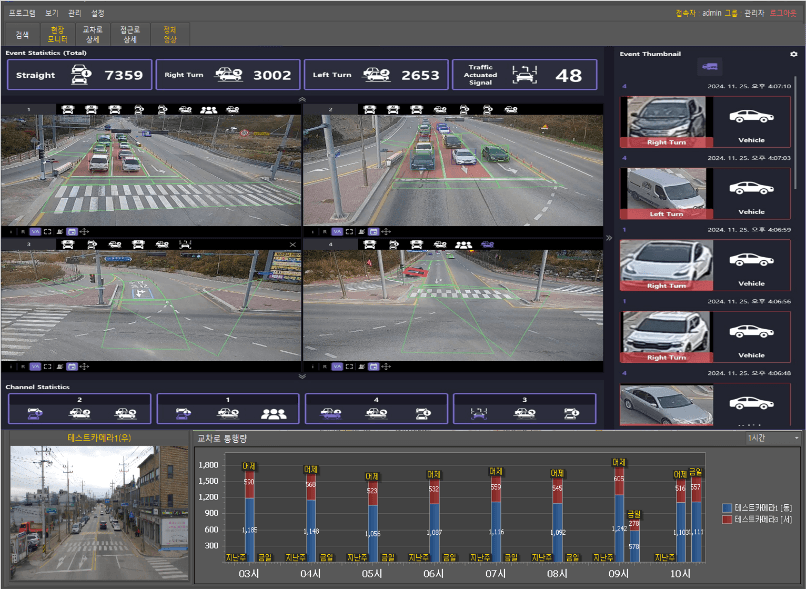This screenshot has width=806, height=589.
Task: Click the blue legend swatch for 테스트카메라1
Action: click(727, 508)
